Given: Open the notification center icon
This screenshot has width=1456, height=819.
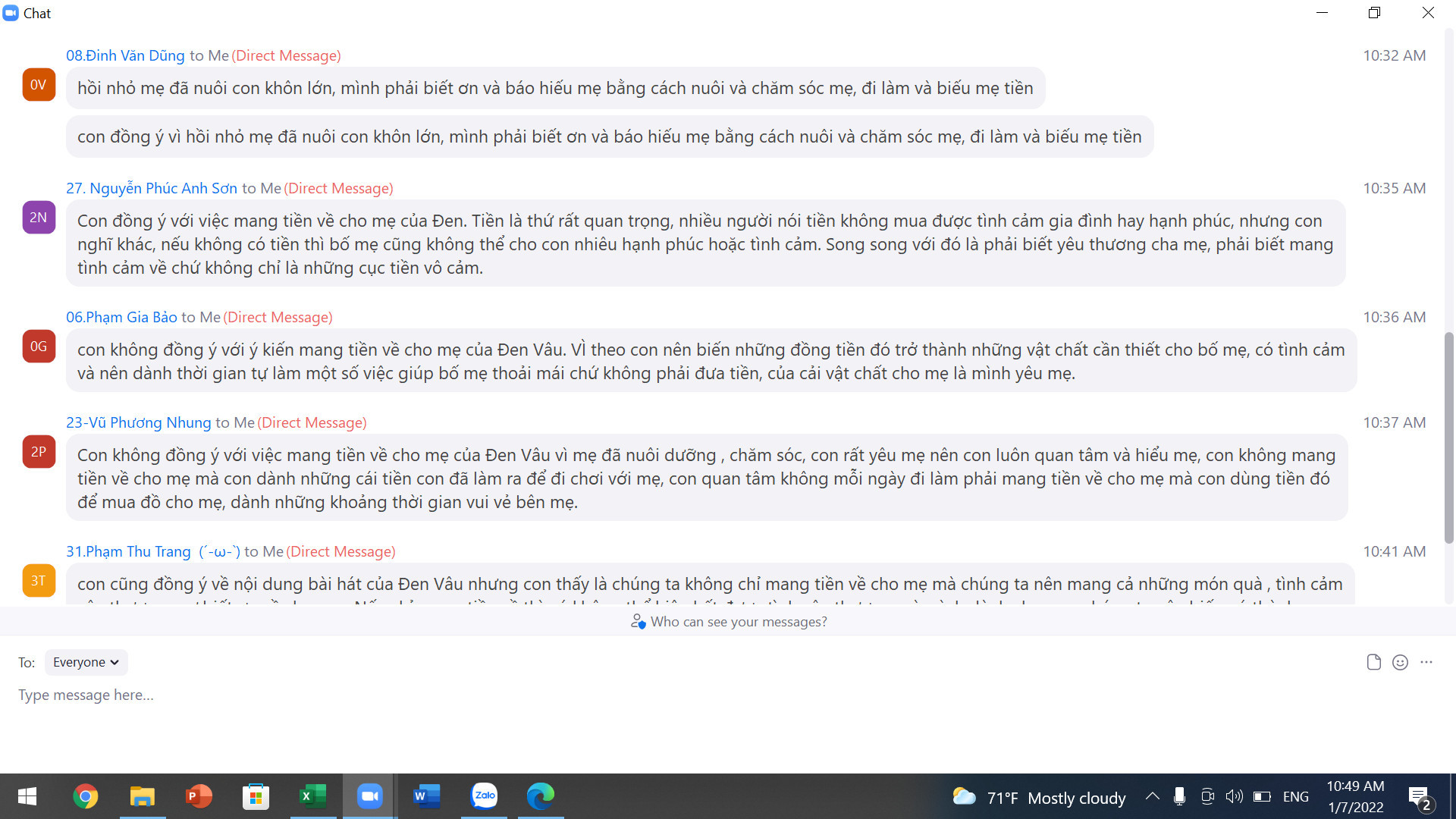Looking at the screenshot, I should click(x=1418, y=796).
